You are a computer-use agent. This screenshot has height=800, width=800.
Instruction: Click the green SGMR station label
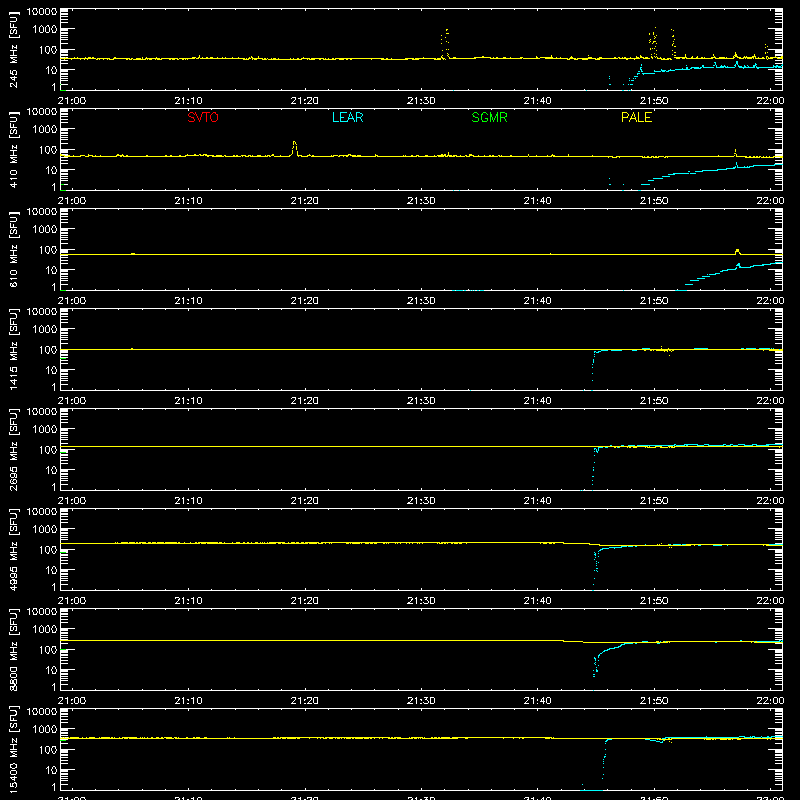click(x=489, y=117)
